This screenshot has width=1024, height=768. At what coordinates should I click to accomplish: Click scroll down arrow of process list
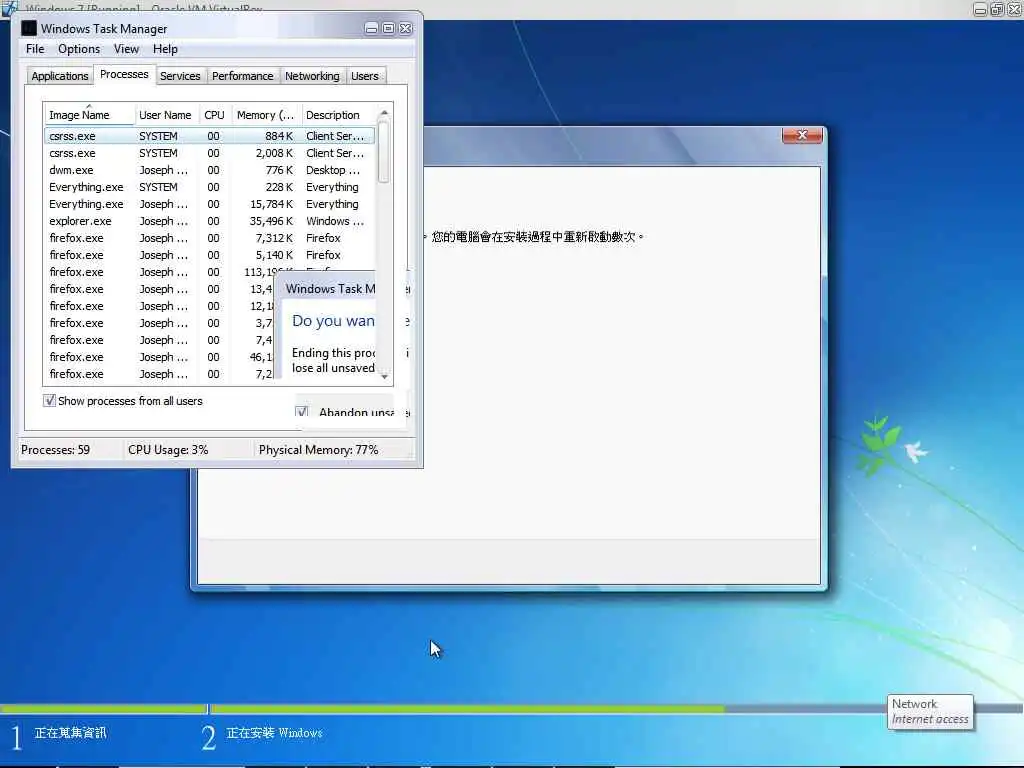tap(384, 376)
